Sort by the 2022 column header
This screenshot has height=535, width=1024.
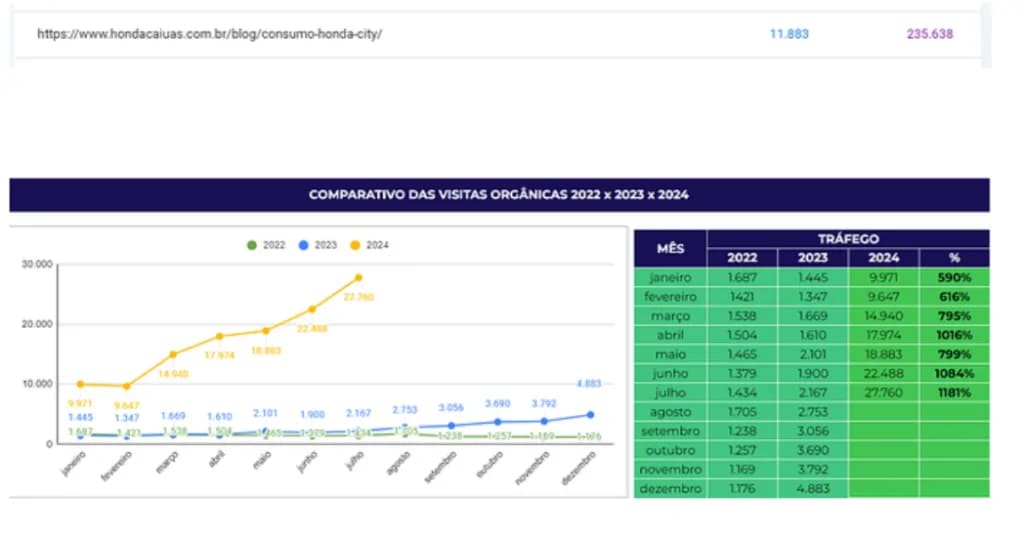742,258
